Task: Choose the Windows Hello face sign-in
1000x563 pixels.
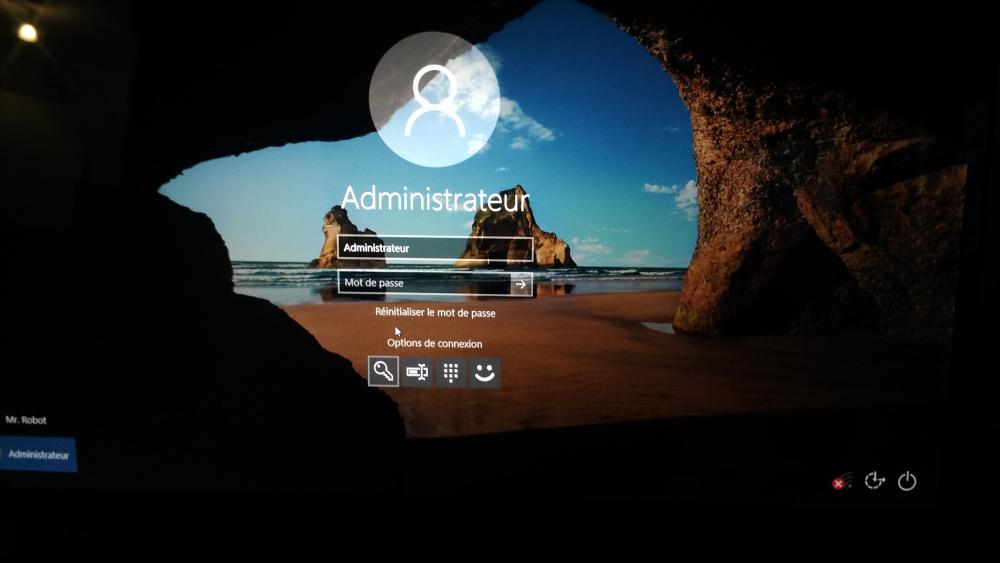Action: coord(485,373)
